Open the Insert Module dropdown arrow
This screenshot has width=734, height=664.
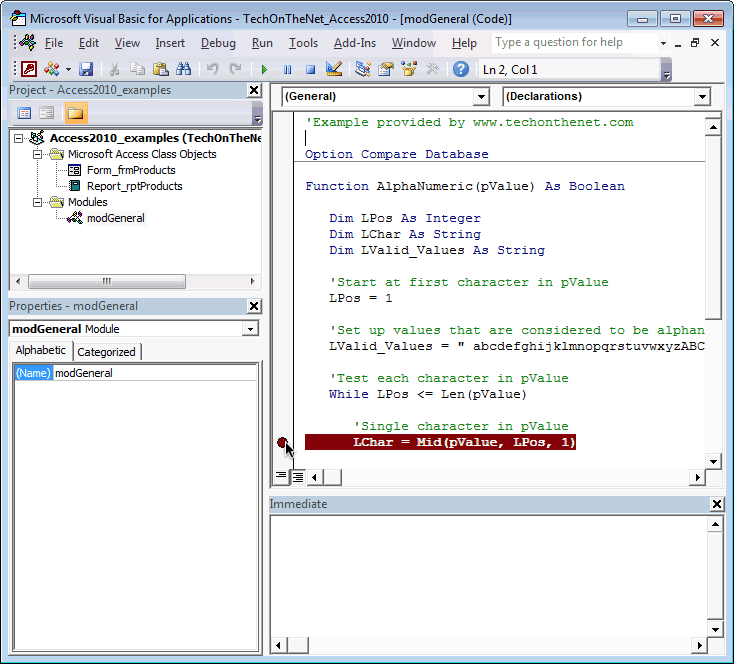click(x=68, y=69)
